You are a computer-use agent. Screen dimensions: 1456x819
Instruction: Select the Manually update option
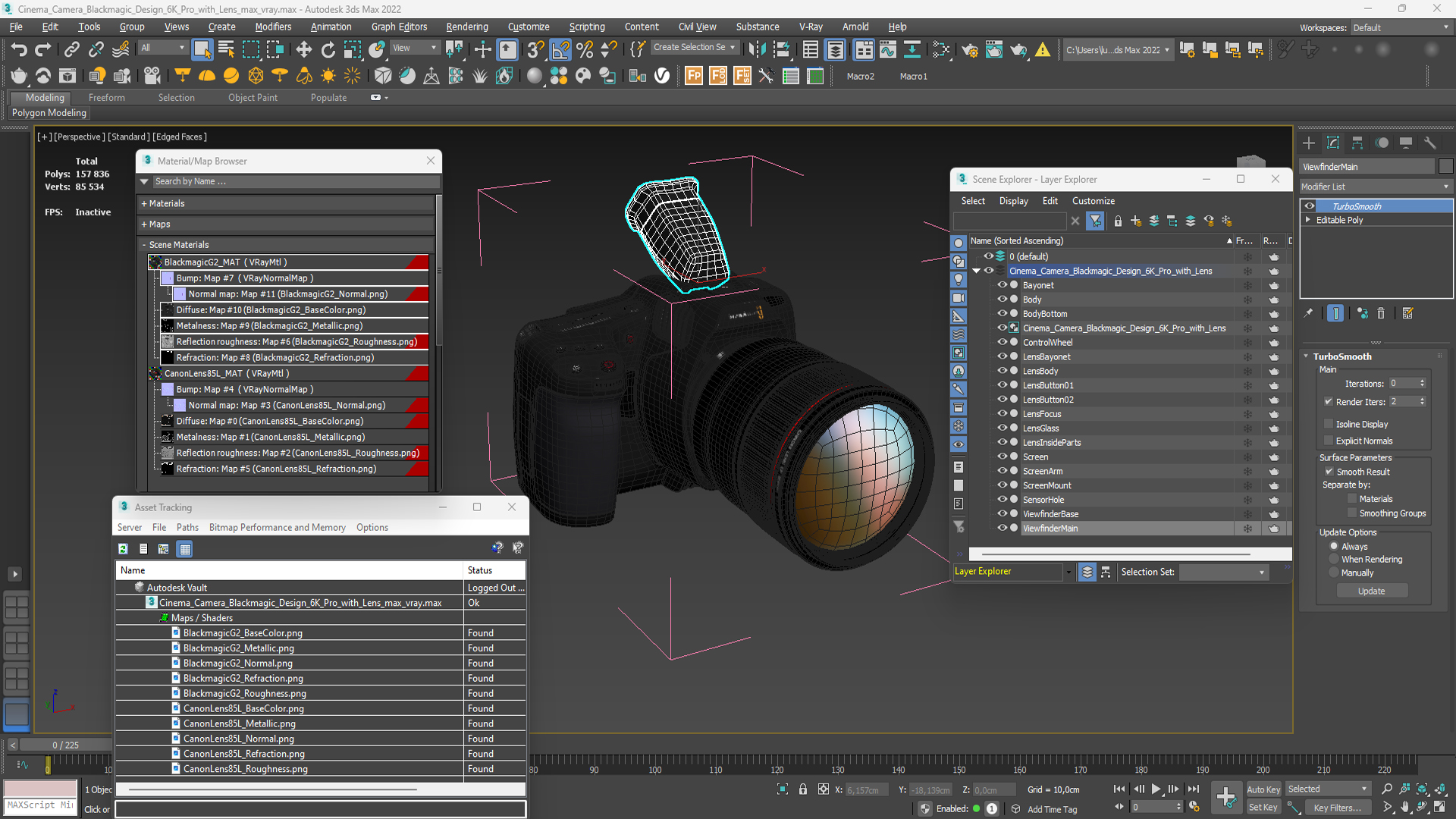pos(1334,573)
